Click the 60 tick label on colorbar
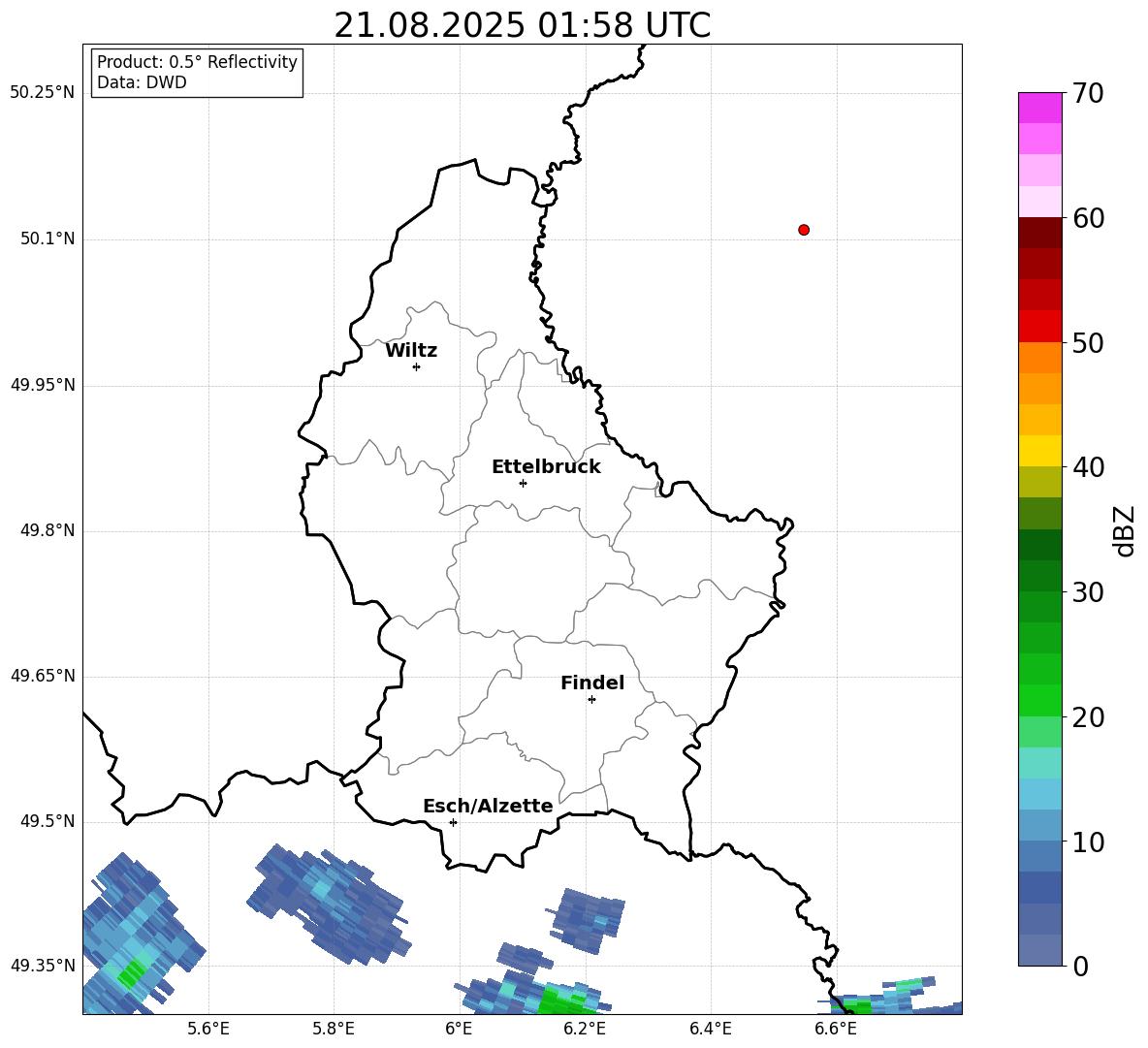This screenshot has height=1048, width=1148. (x=1088, y=218)
